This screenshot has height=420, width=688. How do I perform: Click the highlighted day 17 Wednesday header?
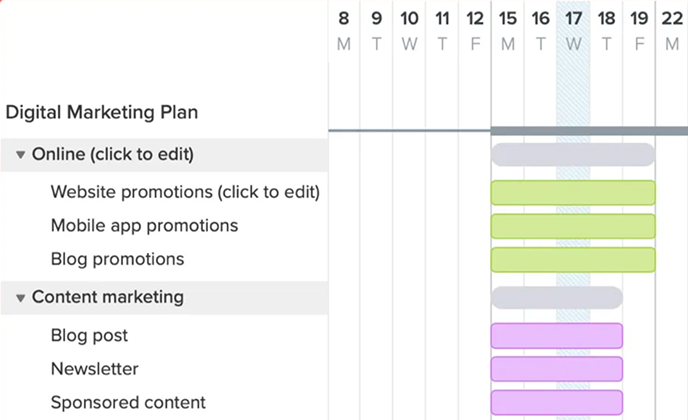click(x=573, y=30)
